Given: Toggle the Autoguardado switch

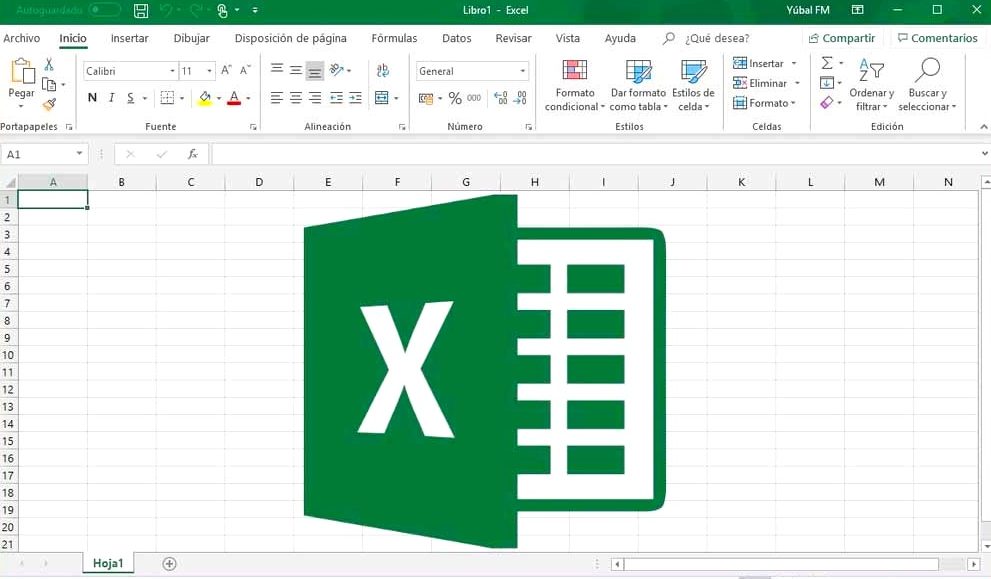Looking at the screenshot, I should click(104, 10).
